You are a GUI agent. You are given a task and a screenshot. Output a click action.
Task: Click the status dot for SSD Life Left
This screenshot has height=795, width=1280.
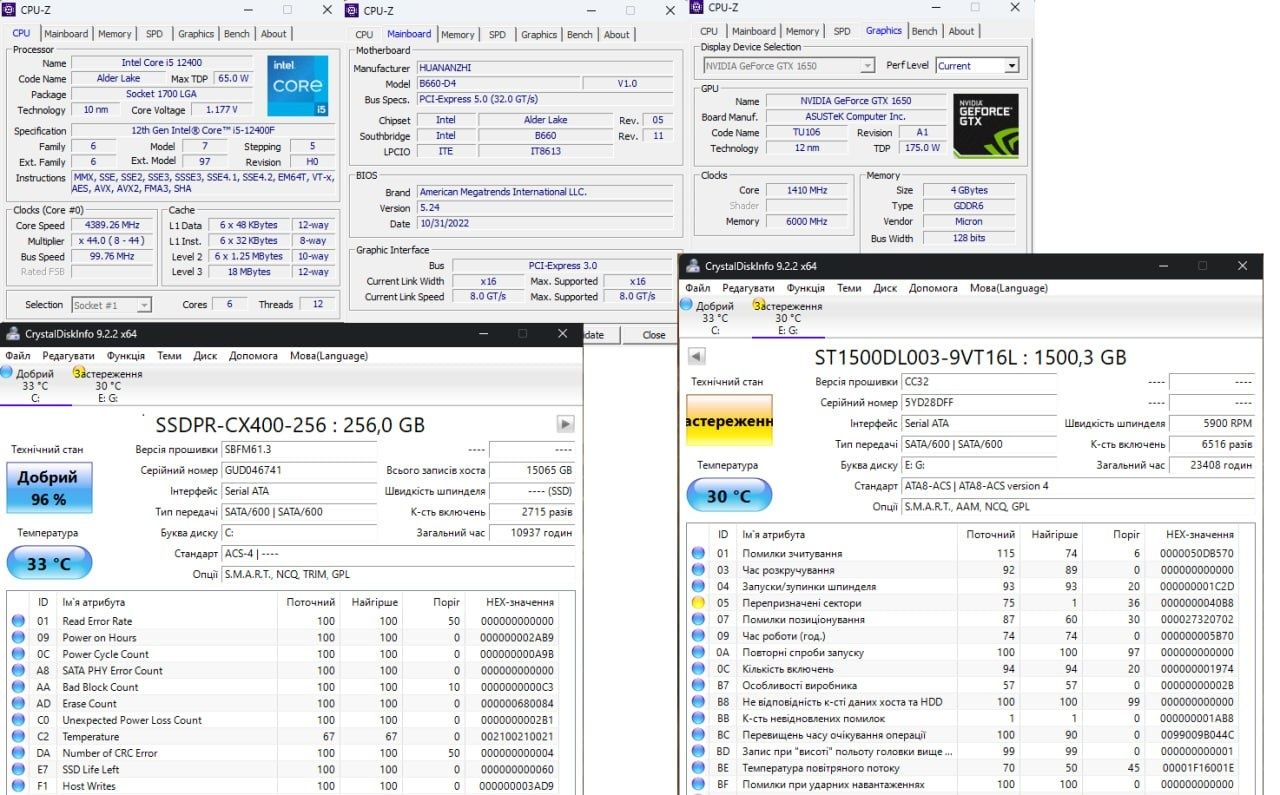[18, 769]
